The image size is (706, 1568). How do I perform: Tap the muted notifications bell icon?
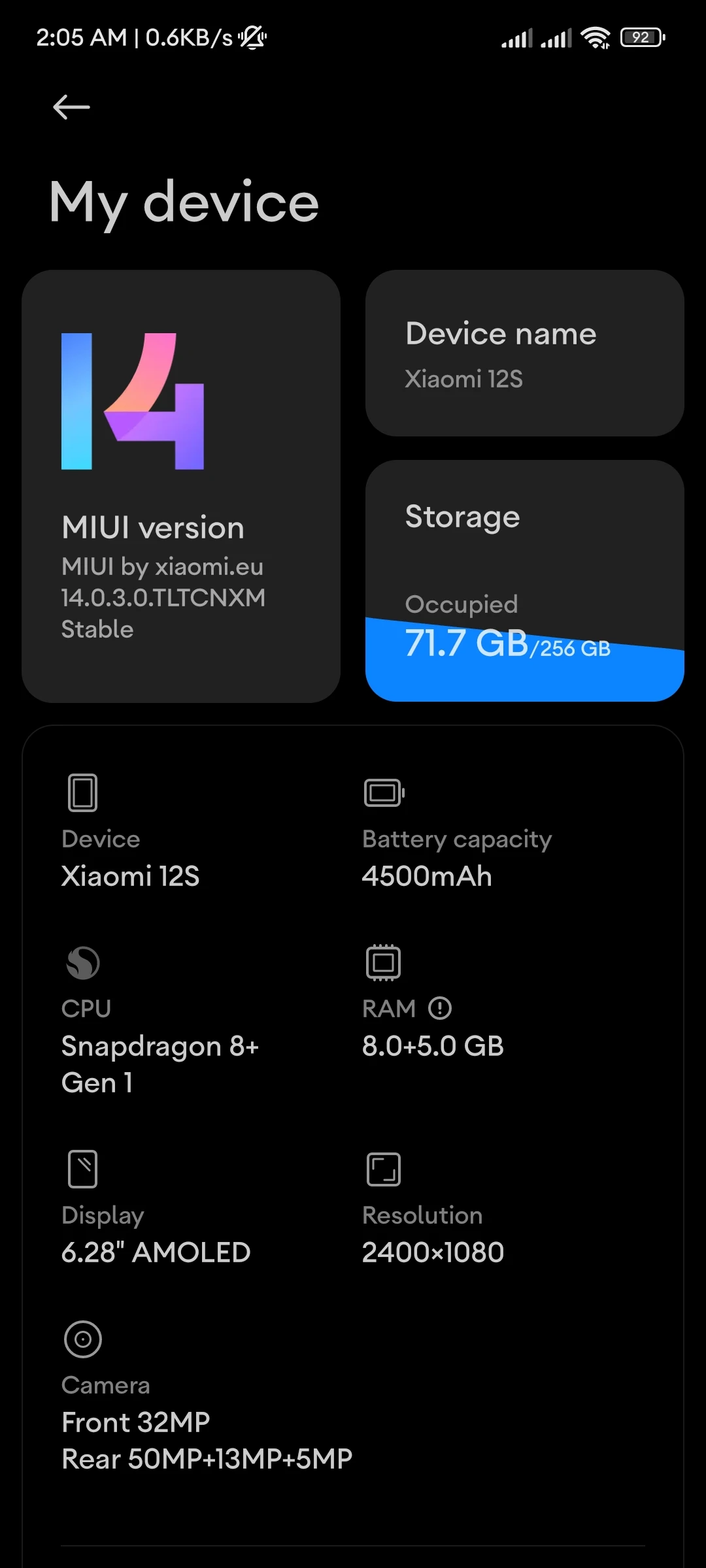252,38
